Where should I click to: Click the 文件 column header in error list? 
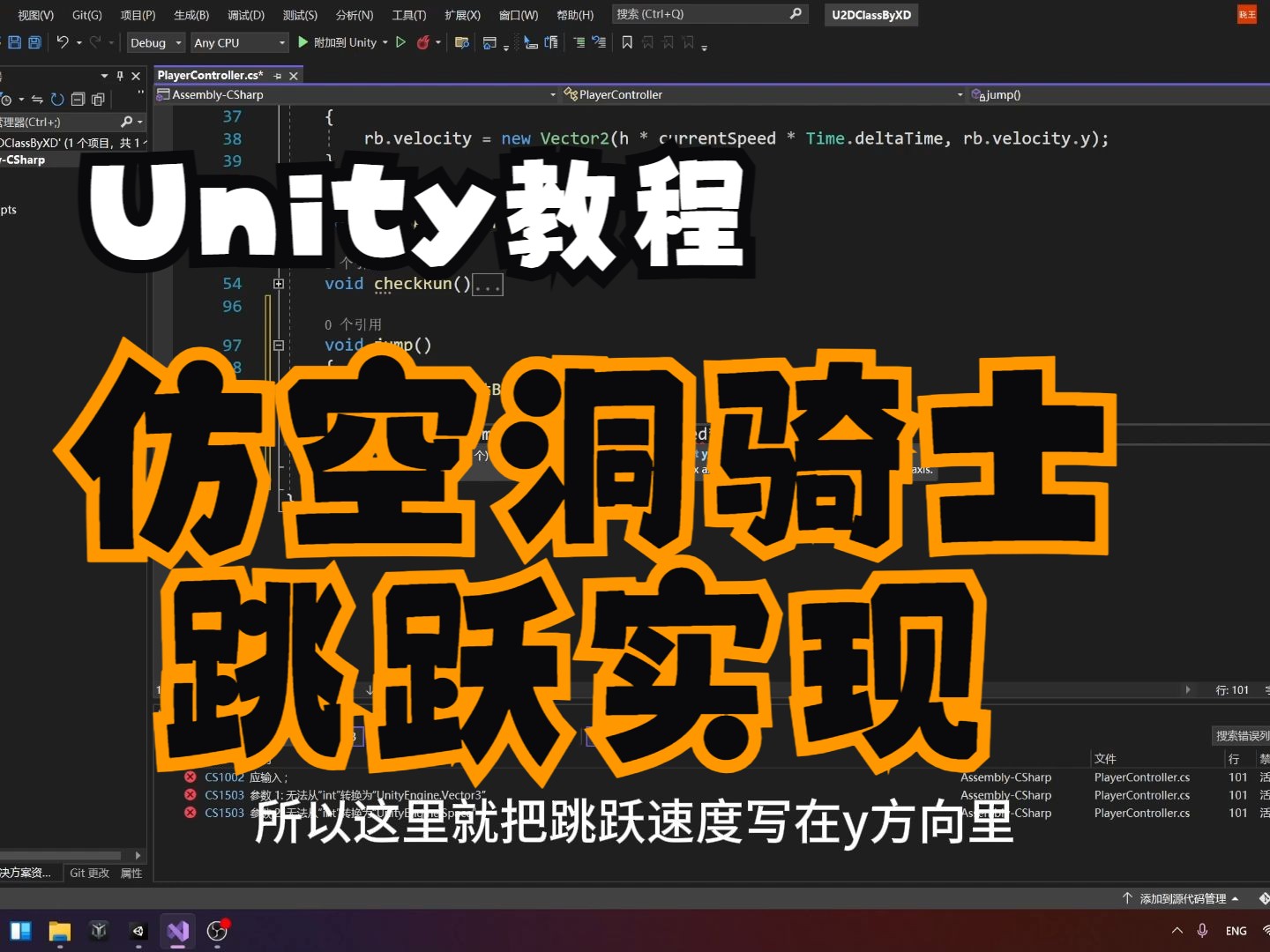pyautogui.click(x=1105, y=759)
